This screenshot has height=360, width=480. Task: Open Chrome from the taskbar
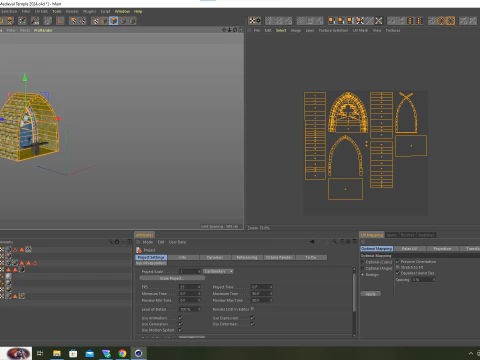click(x=122, y=353)
